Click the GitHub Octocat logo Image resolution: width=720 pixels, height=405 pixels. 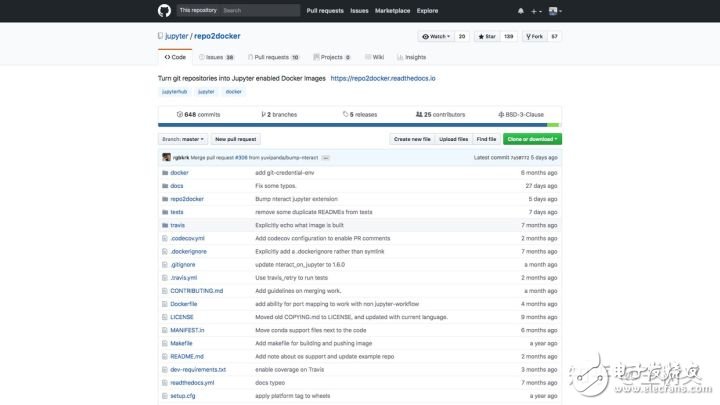pyautogui.click(x=165, y=10)
